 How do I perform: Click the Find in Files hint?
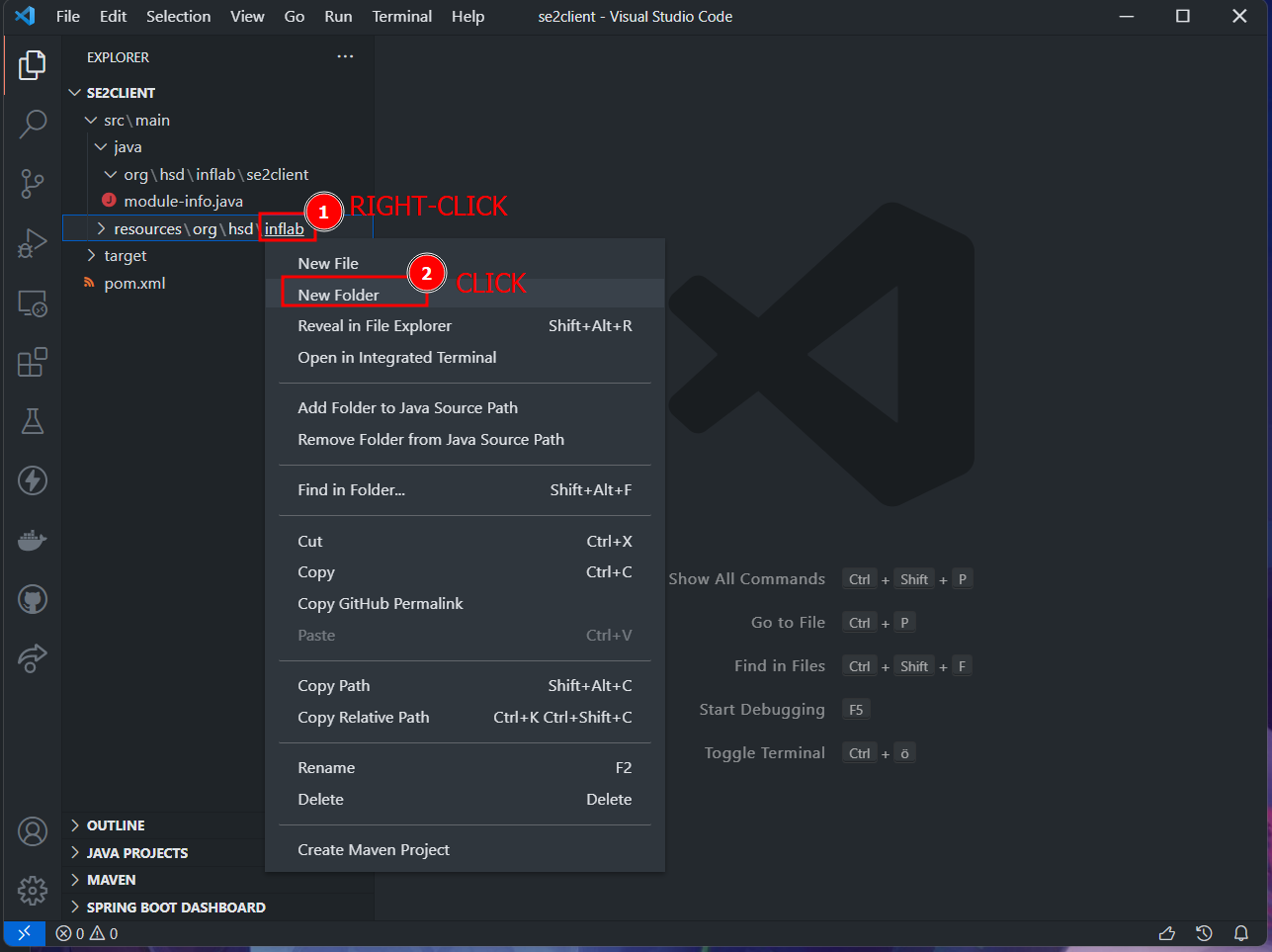pos(779,666)
